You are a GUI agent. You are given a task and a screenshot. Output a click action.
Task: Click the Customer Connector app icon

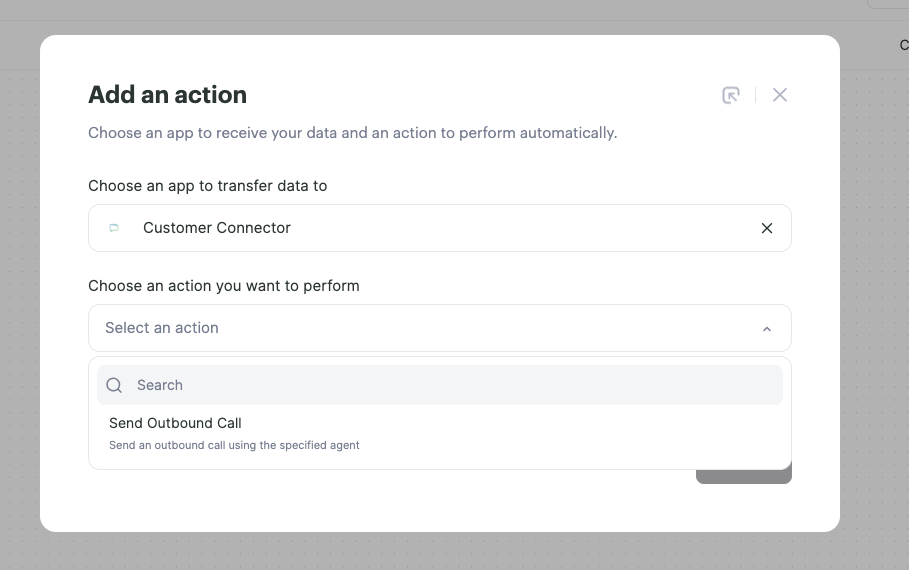pyautogui.click(x=114, y=228)
